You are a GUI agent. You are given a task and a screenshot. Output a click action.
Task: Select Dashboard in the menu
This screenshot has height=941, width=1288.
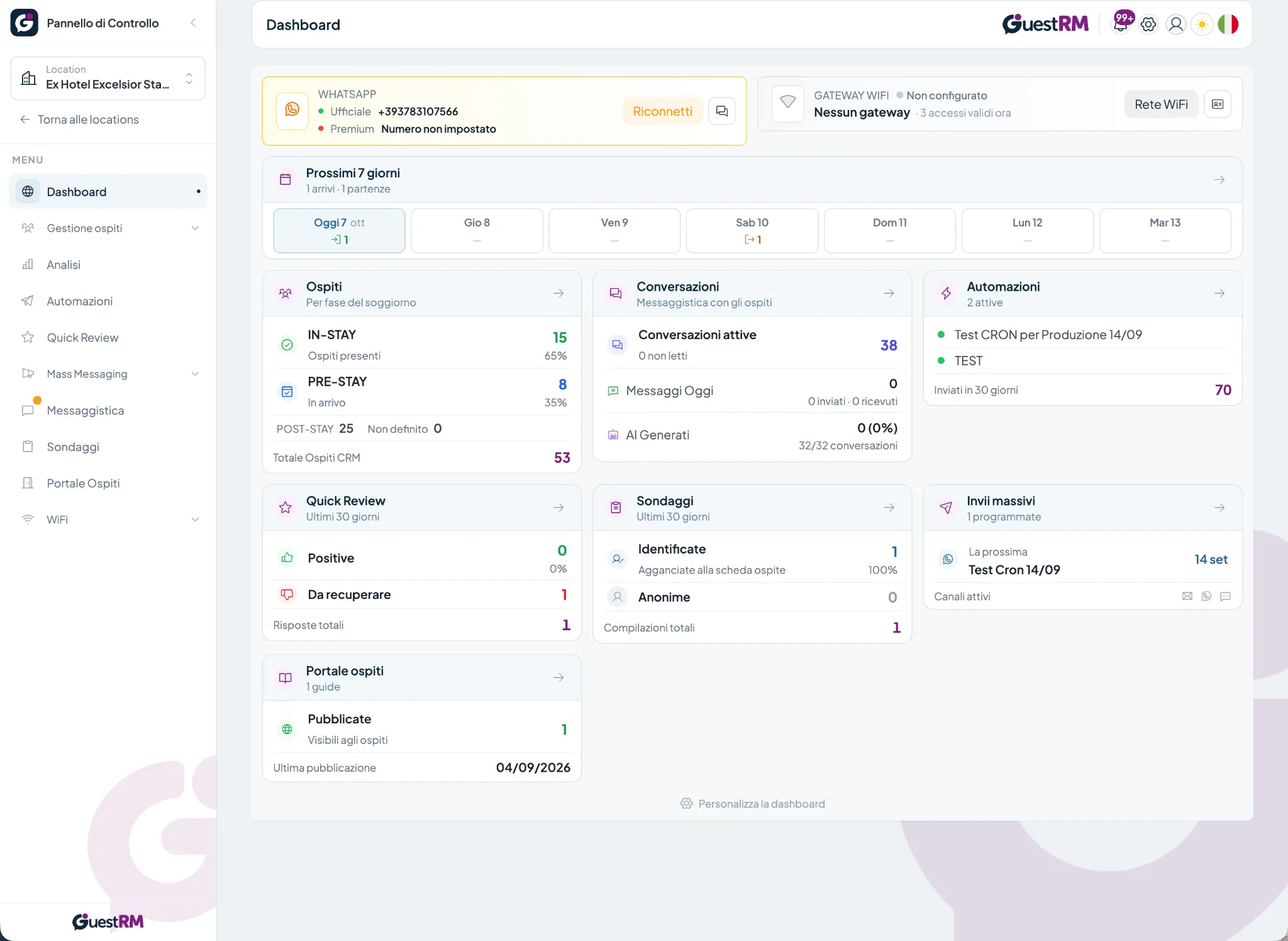pos(108,192)
